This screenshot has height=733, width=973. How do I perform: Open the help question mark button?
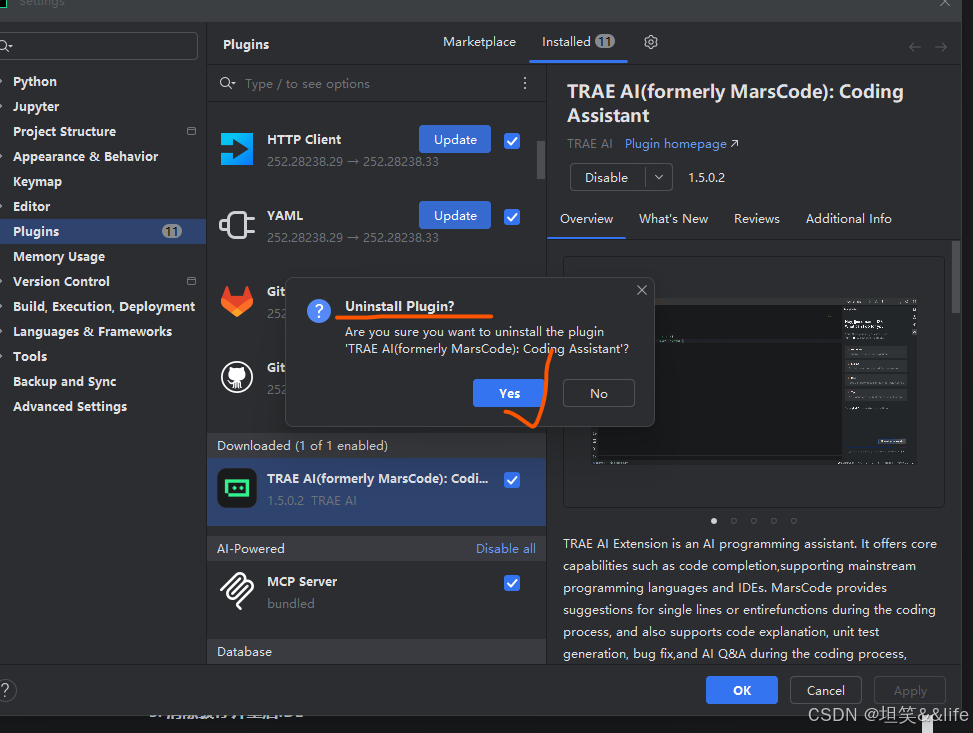[x=5, y=690]
